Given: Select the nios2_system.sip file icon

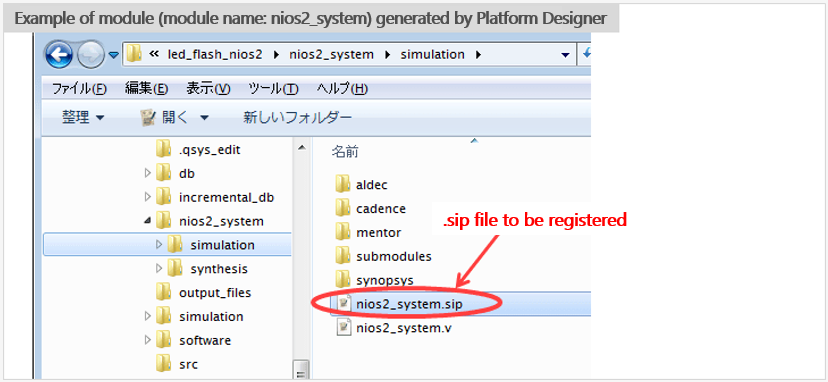Looking at the screenshot, I should click(x=344, y=303).
